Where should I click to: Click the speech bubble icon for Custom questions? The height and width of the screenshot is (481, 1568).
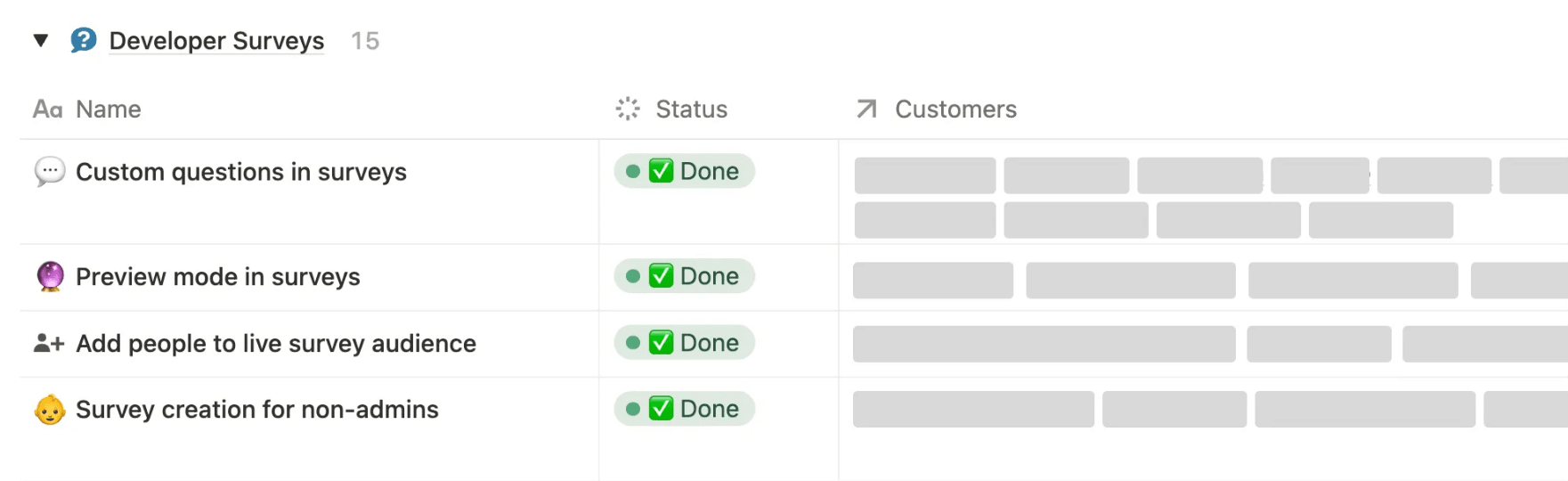[x=50, y=171]
